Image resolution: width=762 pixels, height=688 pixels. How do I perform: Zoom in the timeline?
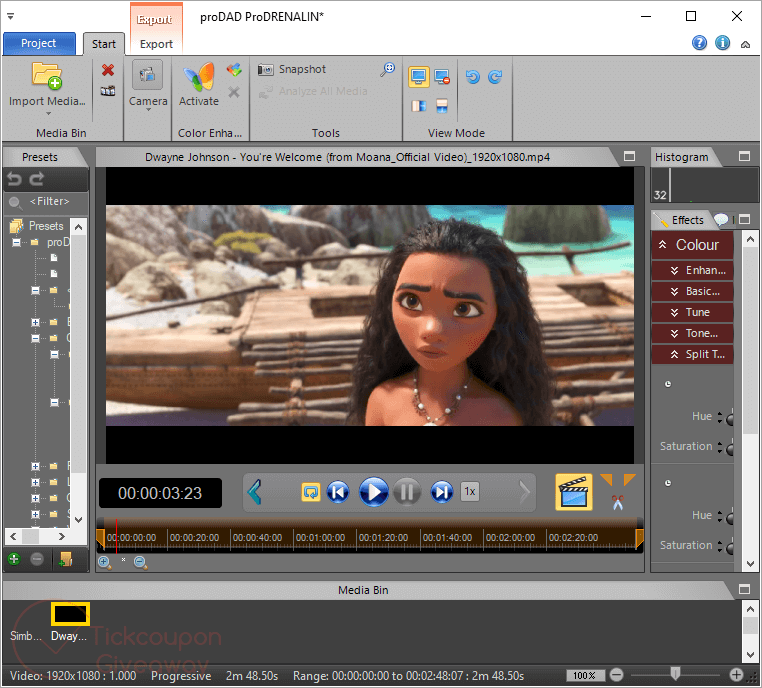104,562
